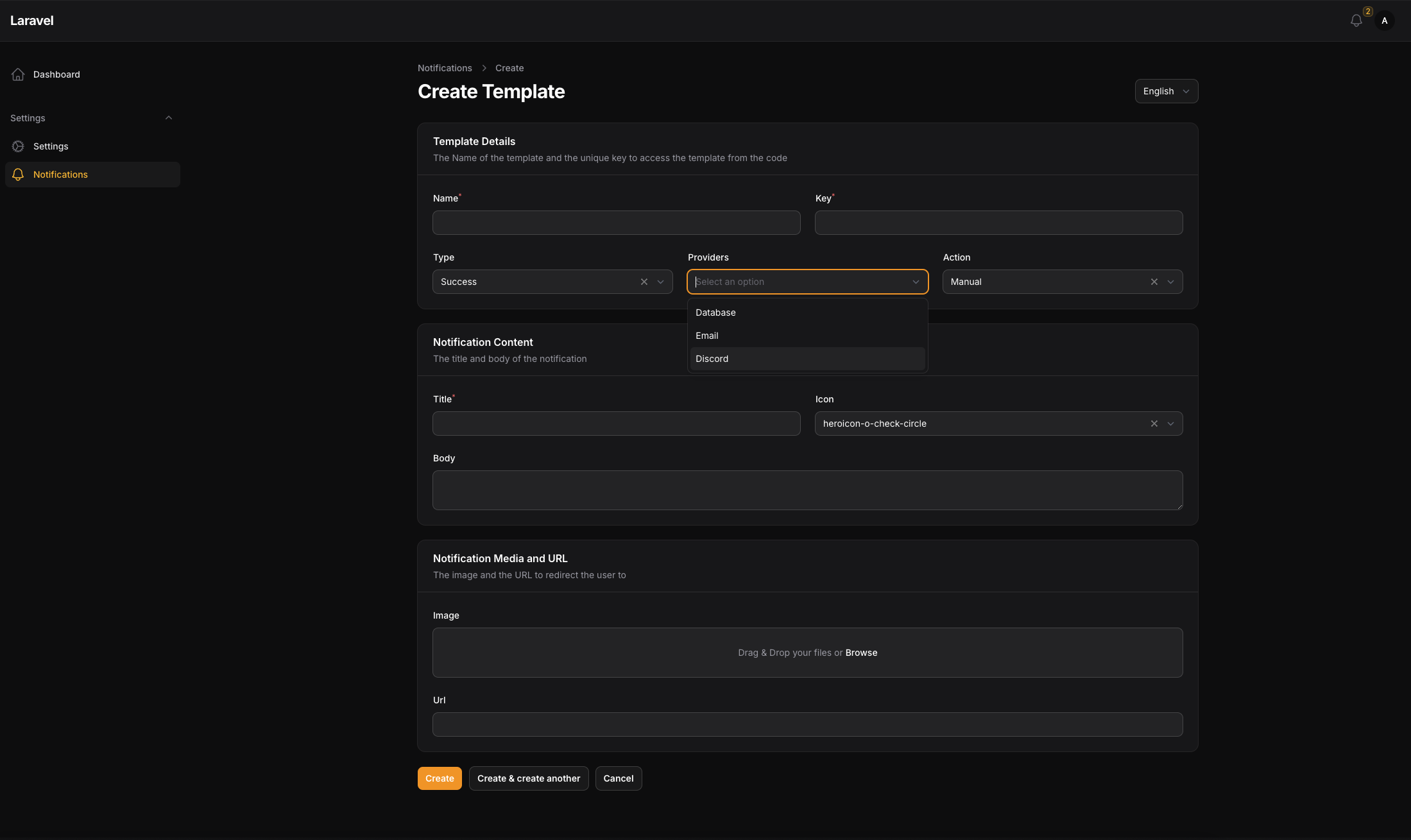Open the notifications bell in header
Screen dimensions: 1411x840
coord(1356,21)
